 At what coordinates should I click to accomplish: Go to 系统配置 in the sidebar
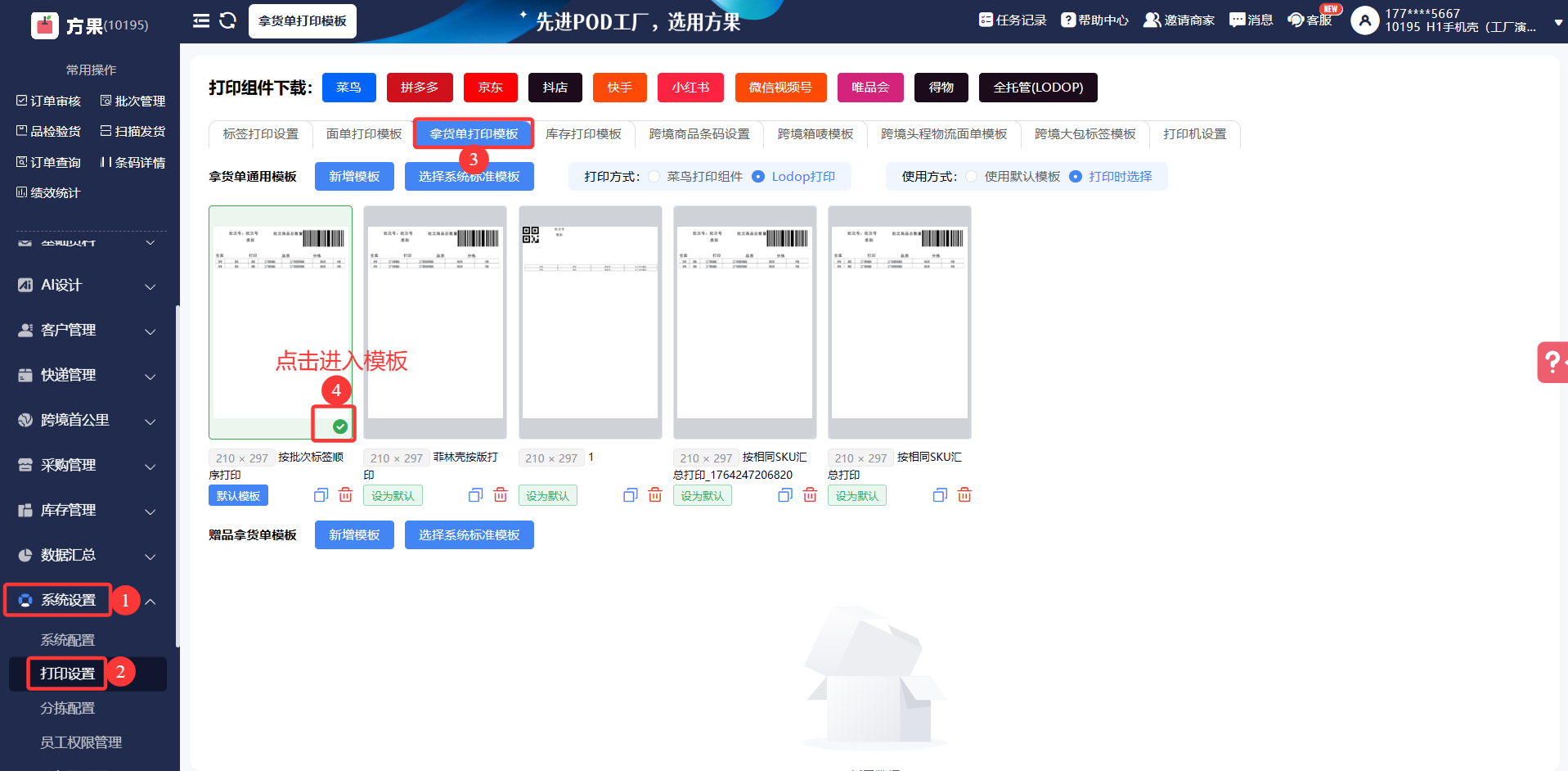pos(68,640)
